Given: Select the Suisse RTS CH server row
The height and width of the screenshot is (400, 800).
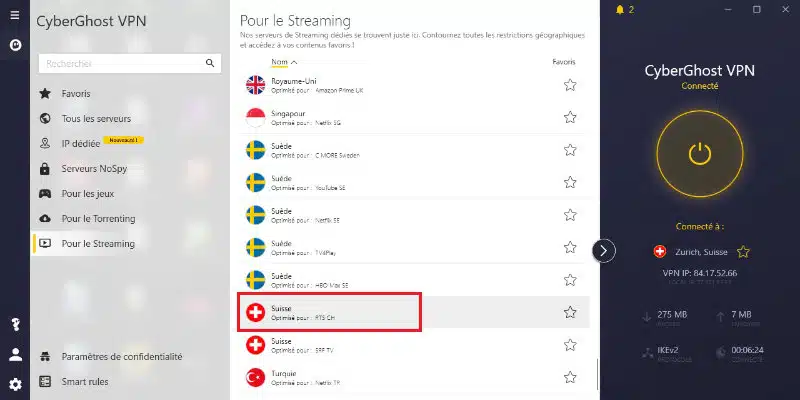Looking at the screenshot, I should click(x=415, y=312).
